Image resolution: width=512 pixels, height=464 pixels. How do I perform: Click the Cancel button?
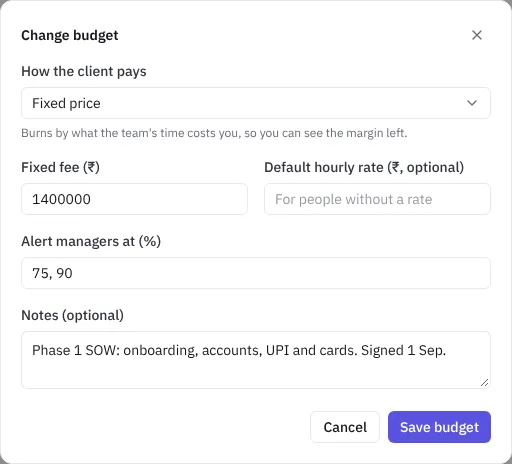(345, 427)
